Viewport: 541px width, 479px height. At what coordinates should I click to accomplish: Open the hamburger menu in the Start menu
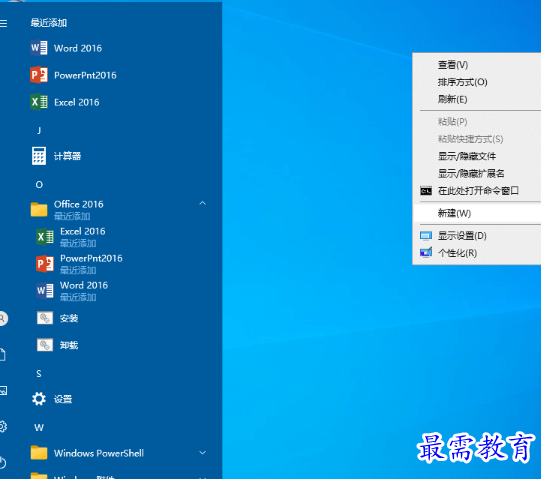pos(3,23)
